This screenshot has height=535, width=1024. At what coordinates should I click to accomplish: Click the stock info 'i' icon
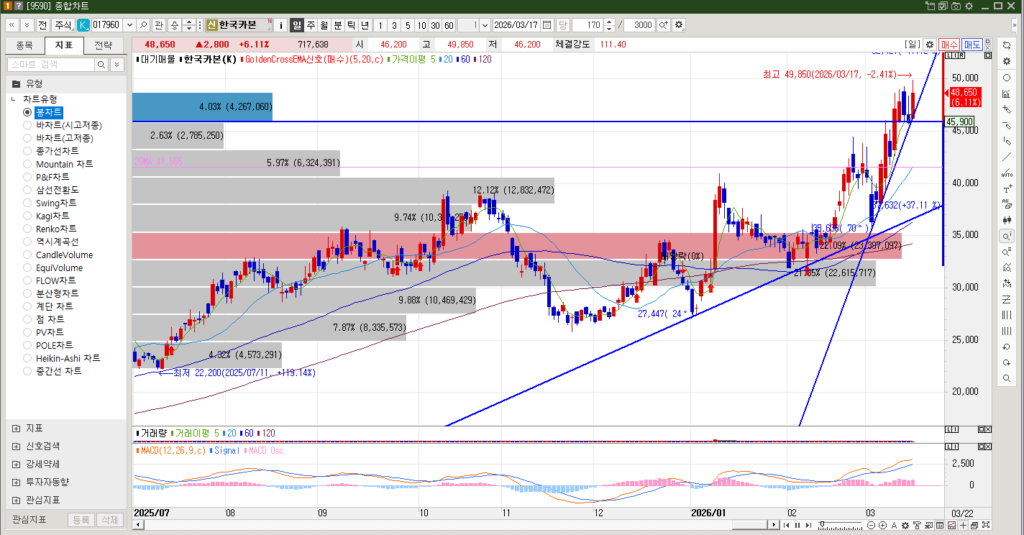pos(280,24)
